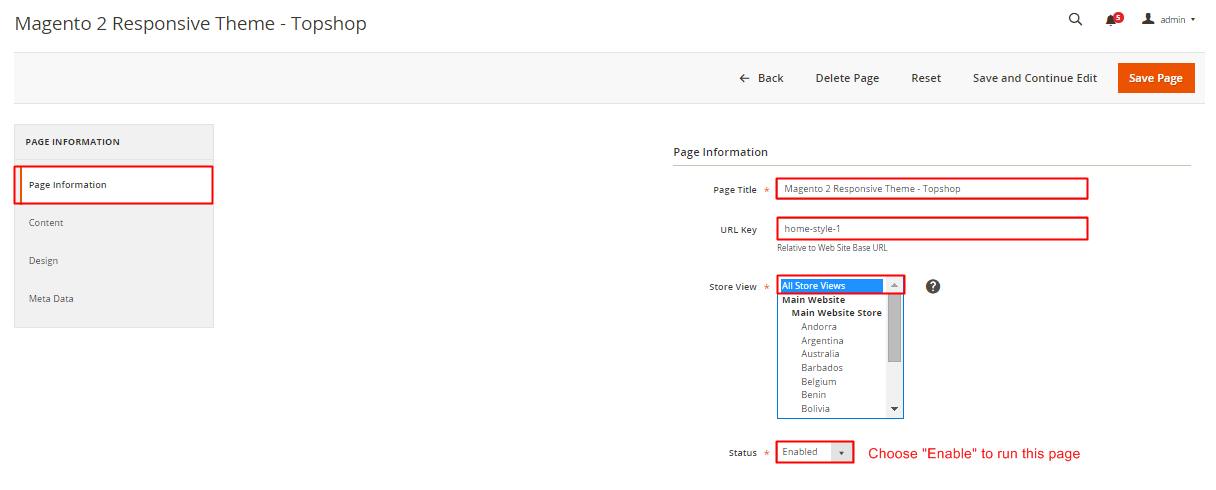The height and width of the screenshot is (490, 1216).
Task: Click scroll up arrow in Store View list
Action: [895, 286]
